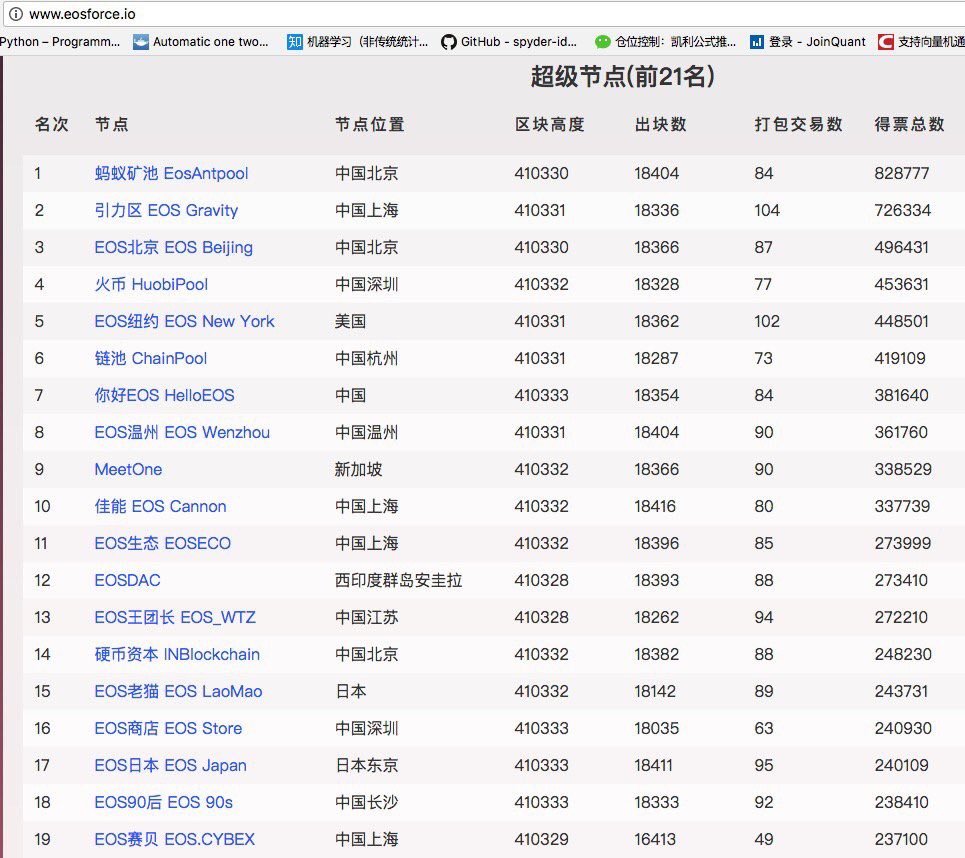The image size is (965, 858).
Task: Open the Python – Programm... bookmark
Action: coord(60,42)
